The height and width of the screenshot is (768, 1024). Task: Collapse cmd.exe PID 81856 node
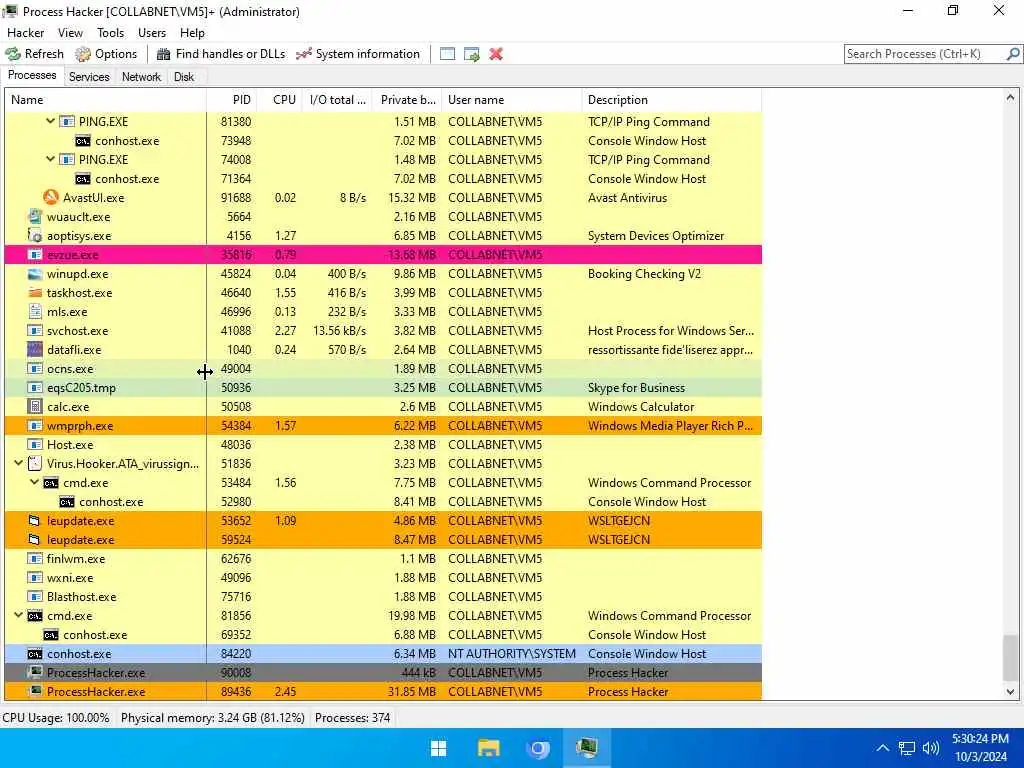coord(18,615)
